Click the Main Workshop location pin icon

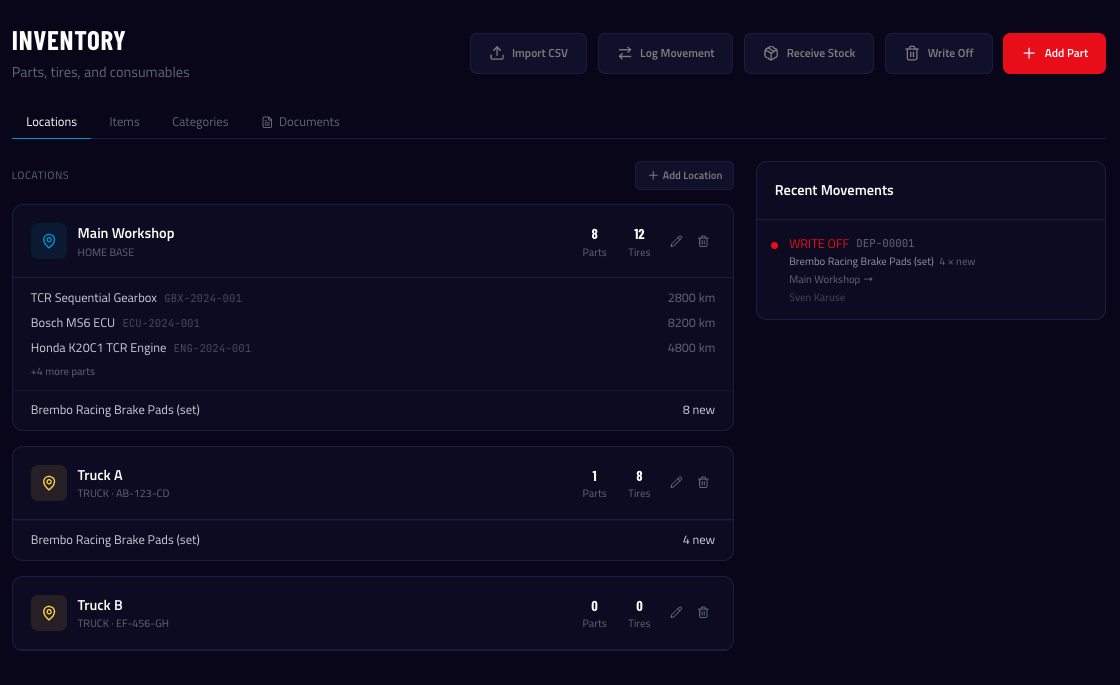click(49, 241)
